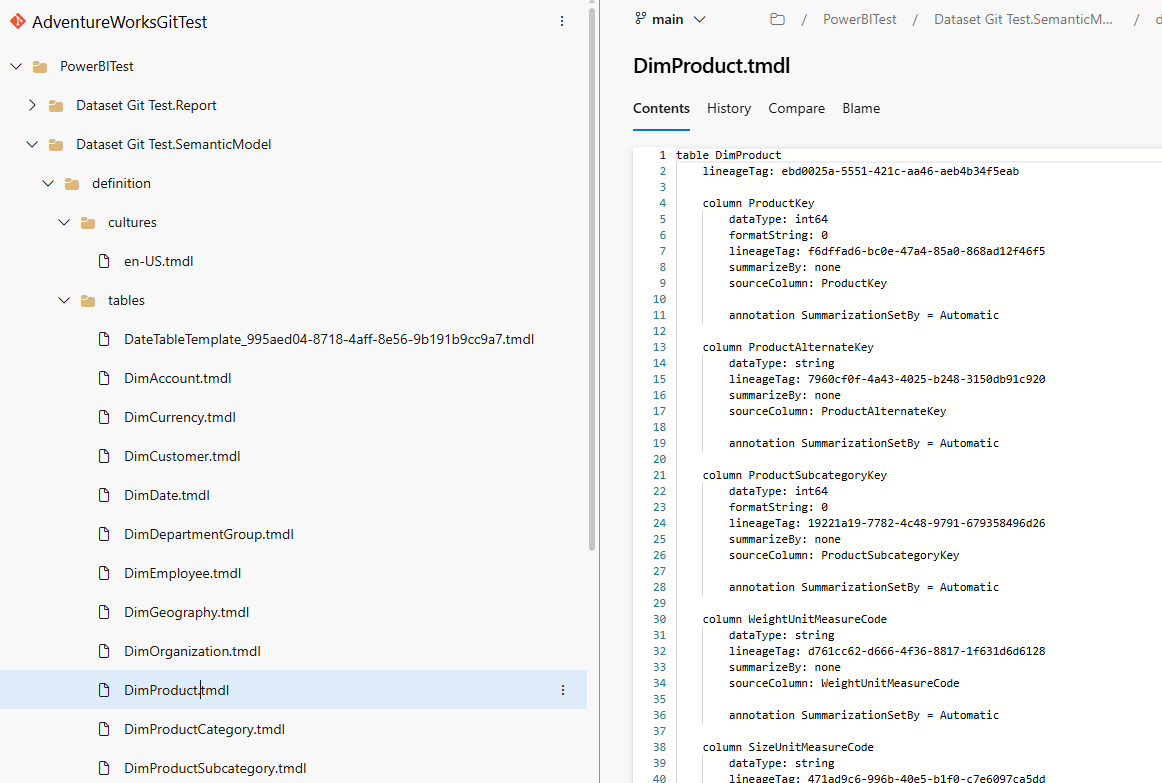Open the more options menu on DimProduct.tmdl
The width and height of the screenshot is (1162, 783).
tap(562, 689)
